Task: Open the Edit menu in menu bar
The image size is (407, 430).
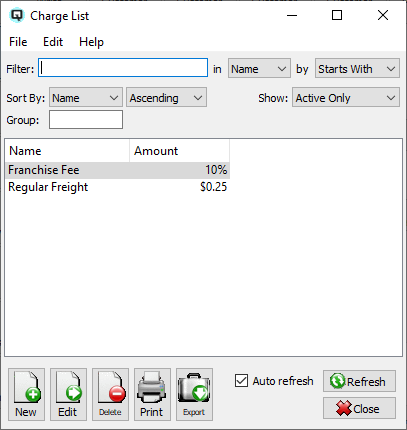Action: pos(53,42)
